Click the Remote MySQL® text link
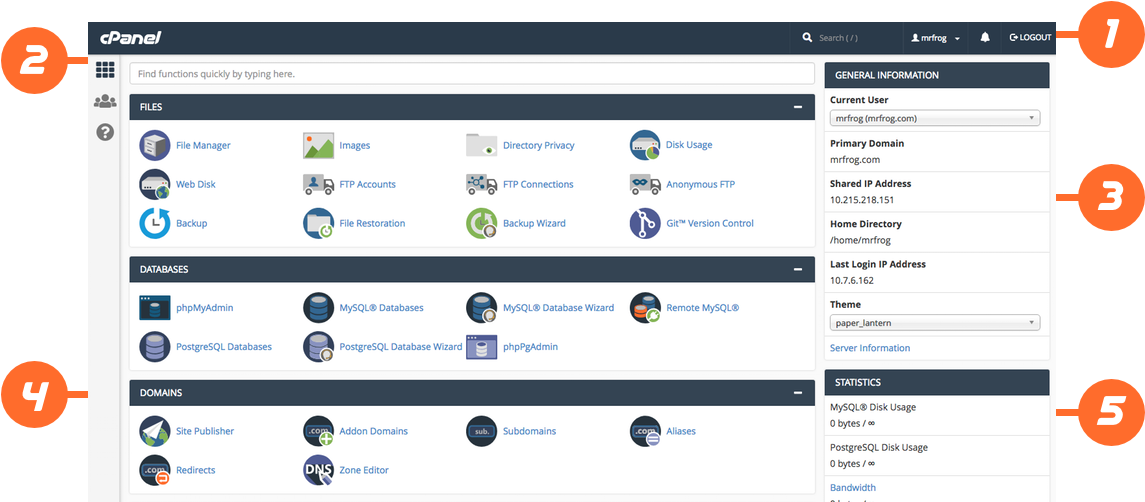Image resolution: width=1145 pixels, height=502 pixels. pyautogui.click(x=702, y=308)
